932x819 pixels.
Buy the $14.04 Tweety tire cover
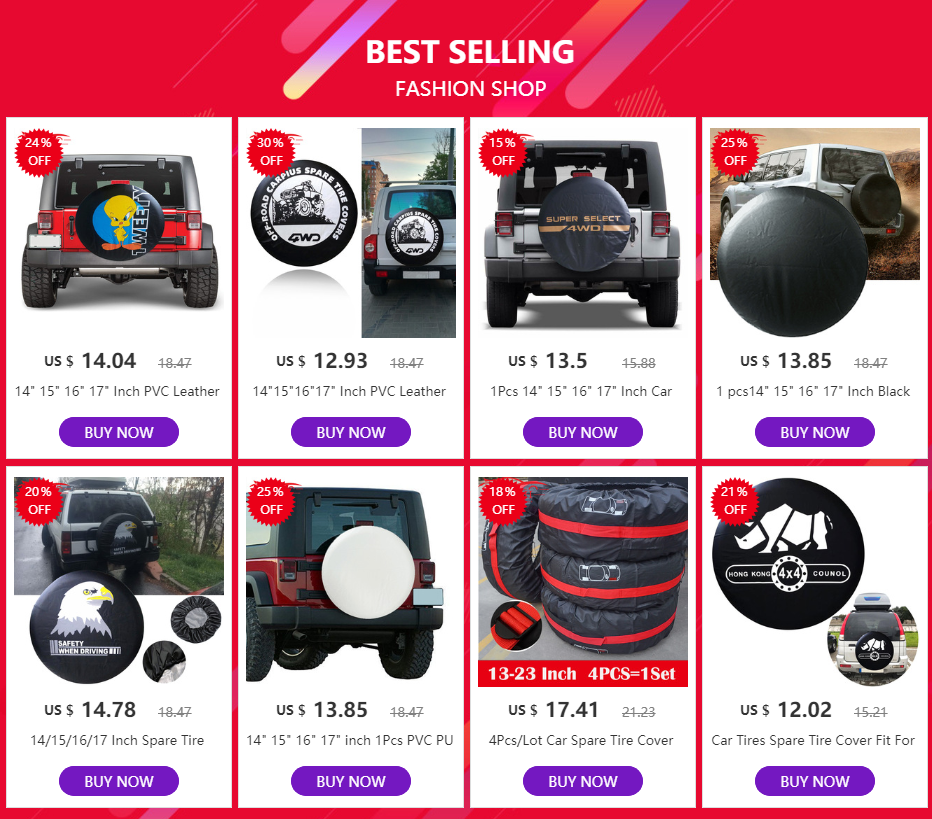(119, 432)
